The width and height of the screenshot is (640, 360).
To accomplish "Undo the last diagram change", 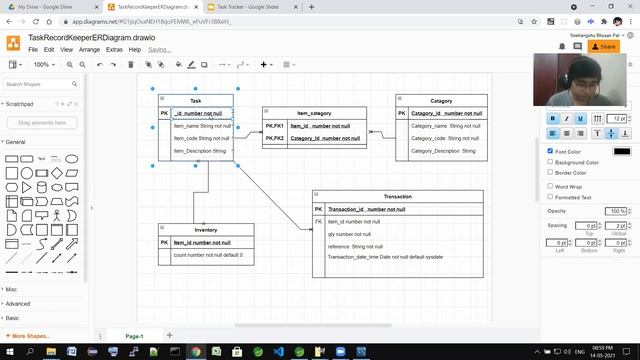I will 100,64.
